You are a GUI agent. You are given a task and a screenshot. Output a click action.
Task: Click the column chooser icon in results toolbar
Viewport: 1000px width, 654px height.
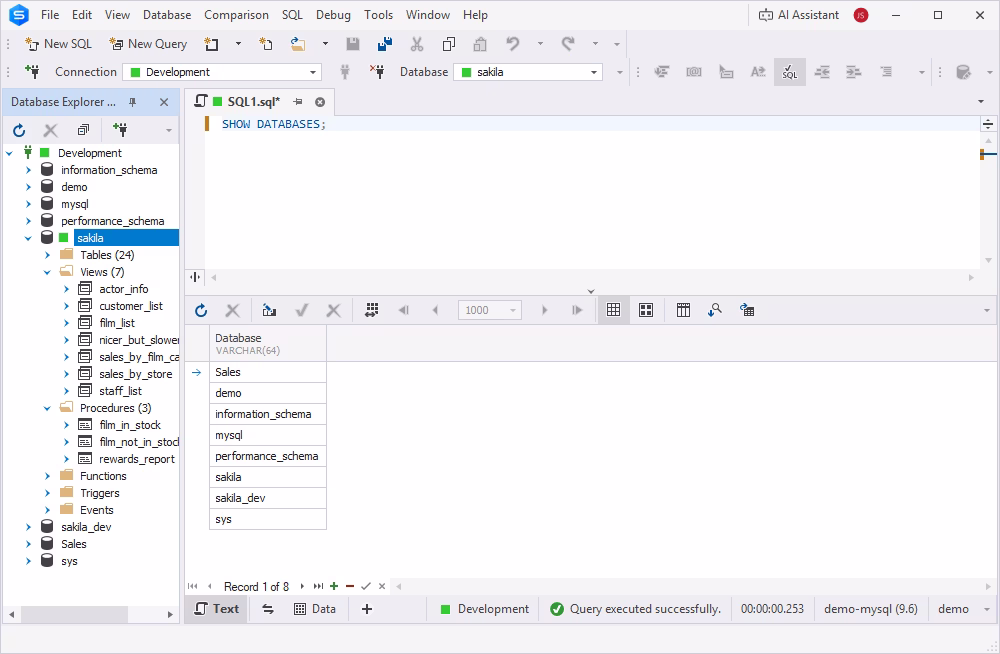click(683, 310)
